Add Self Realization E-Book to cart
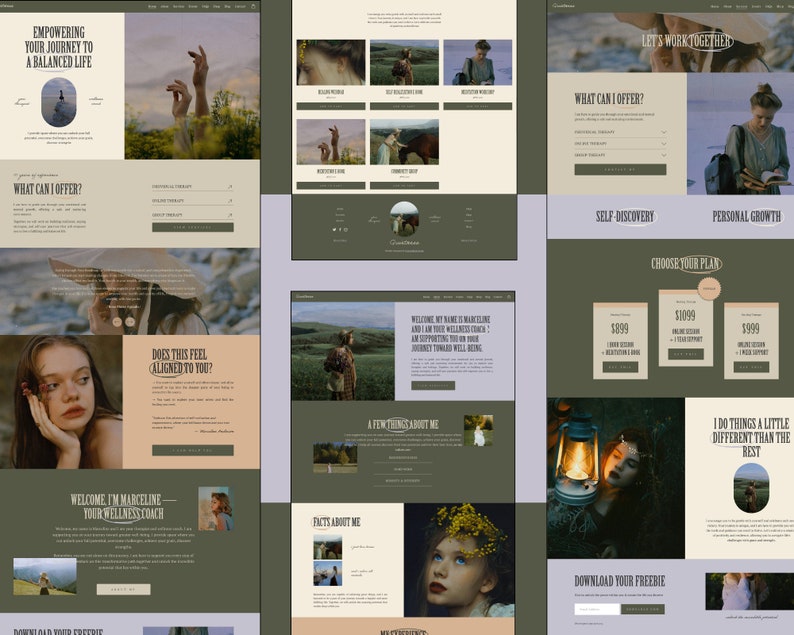The height and width of the screenshot is (635, 794). point(404,106)
